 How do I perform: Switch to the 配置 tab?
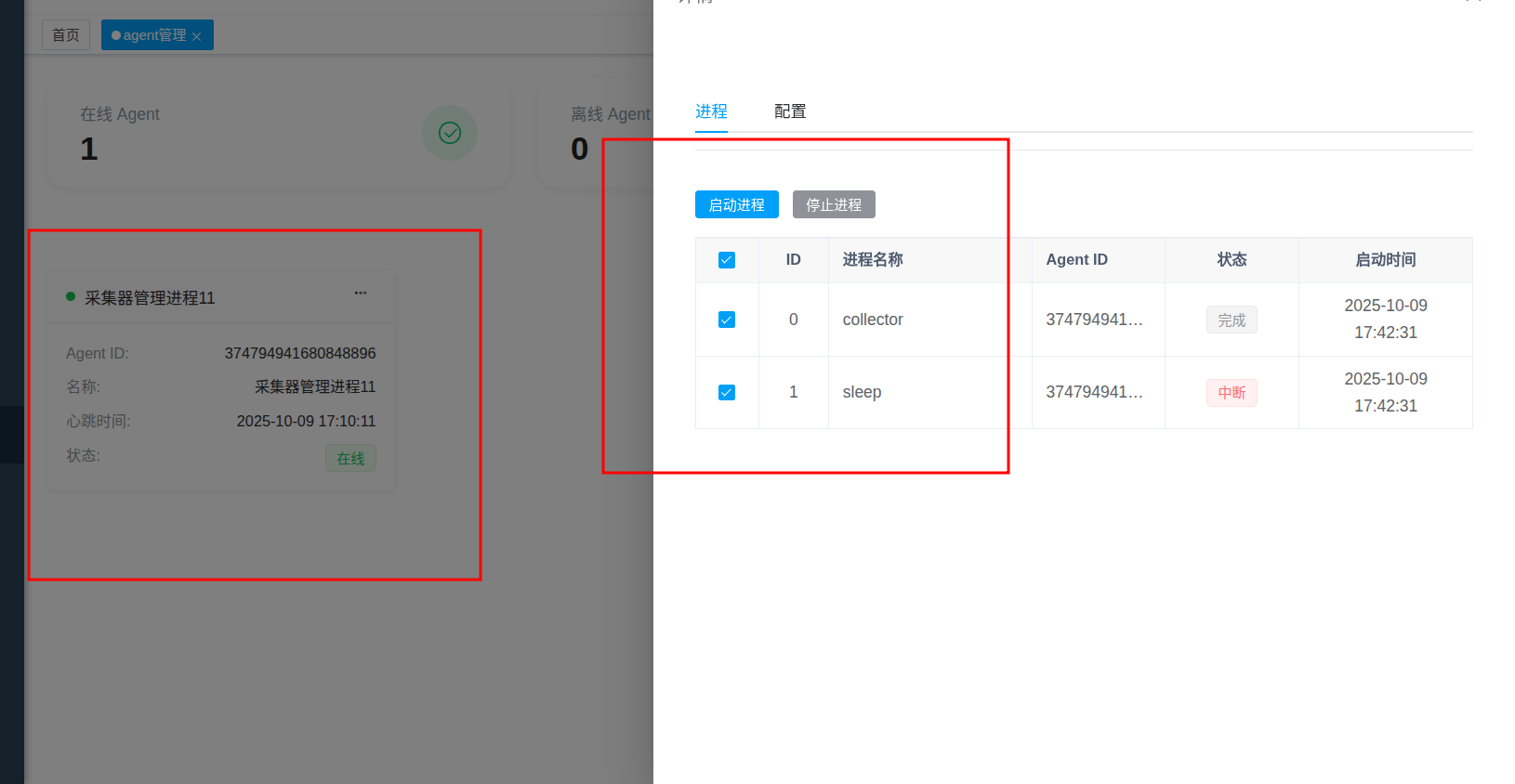coord(790,111)
